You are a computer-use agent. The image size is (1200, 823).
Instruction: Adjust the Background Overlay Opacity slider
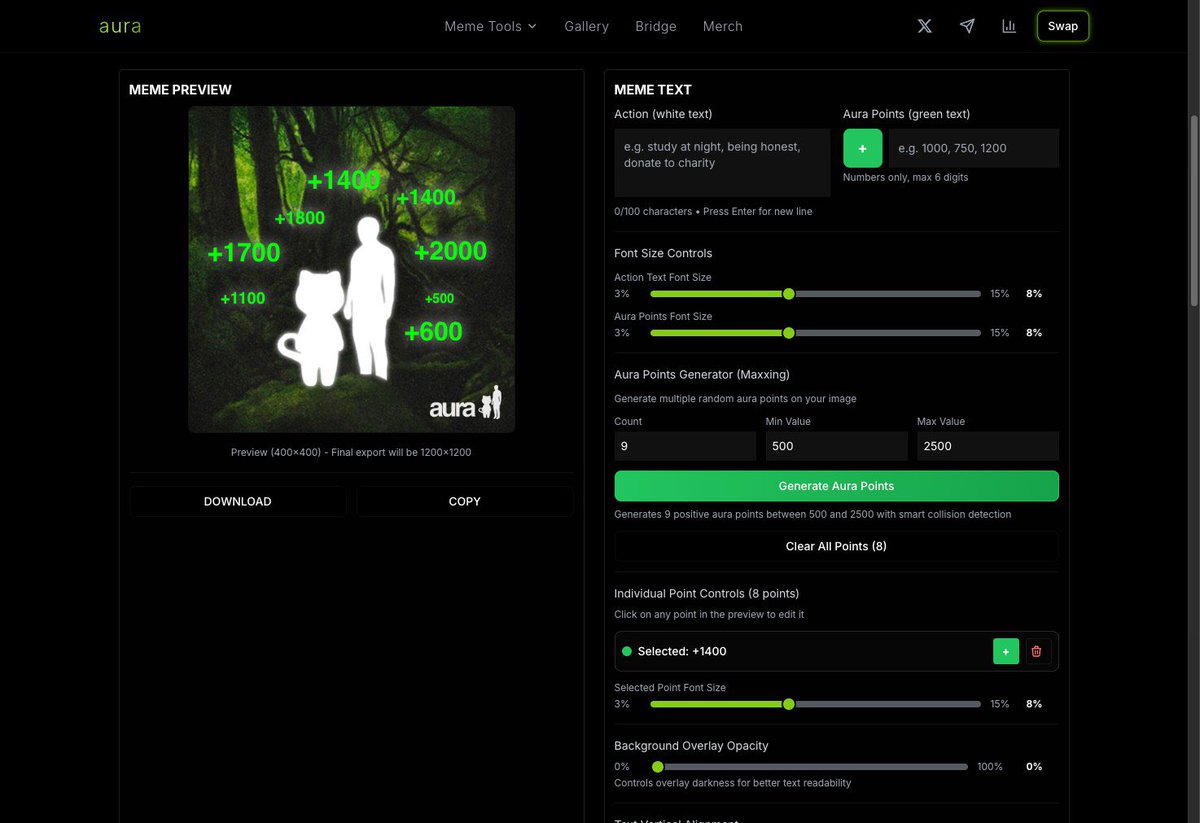coord(809,767)
